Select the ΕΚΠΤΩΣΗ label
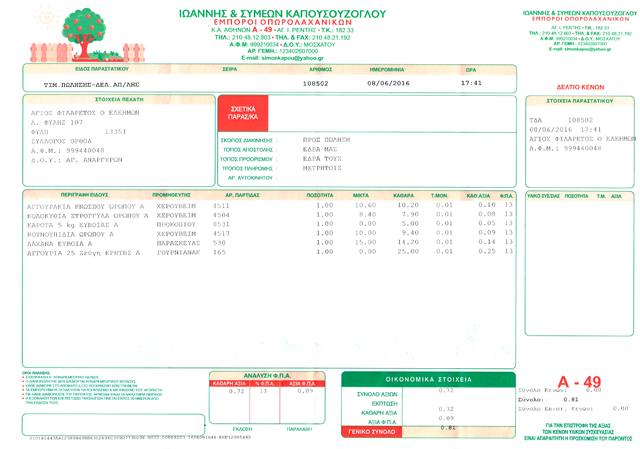Image resolution: width=640 pixels, height=449 pixels. (x=384, y=404)
